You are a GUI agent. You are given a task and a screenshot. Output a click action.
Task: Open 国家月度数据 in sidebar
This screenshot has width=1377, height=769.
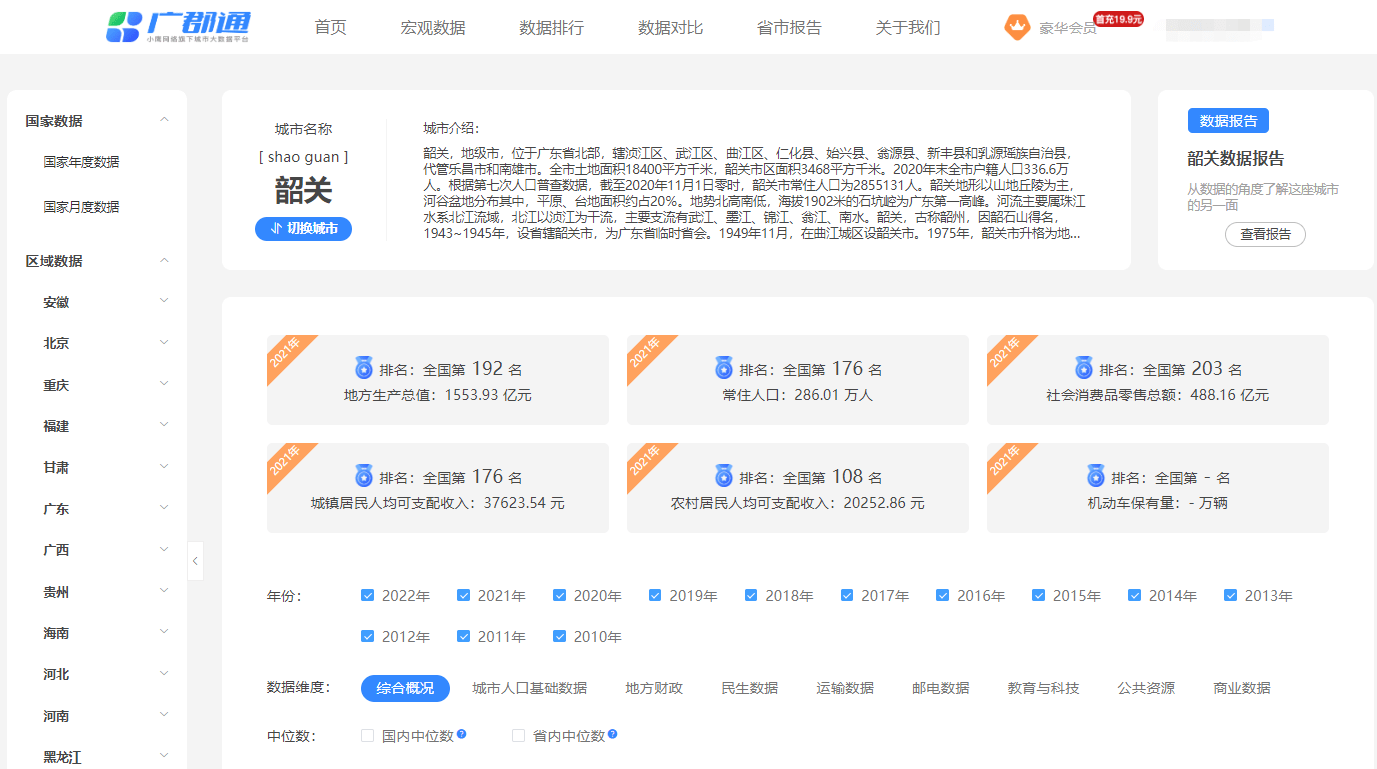81,207
